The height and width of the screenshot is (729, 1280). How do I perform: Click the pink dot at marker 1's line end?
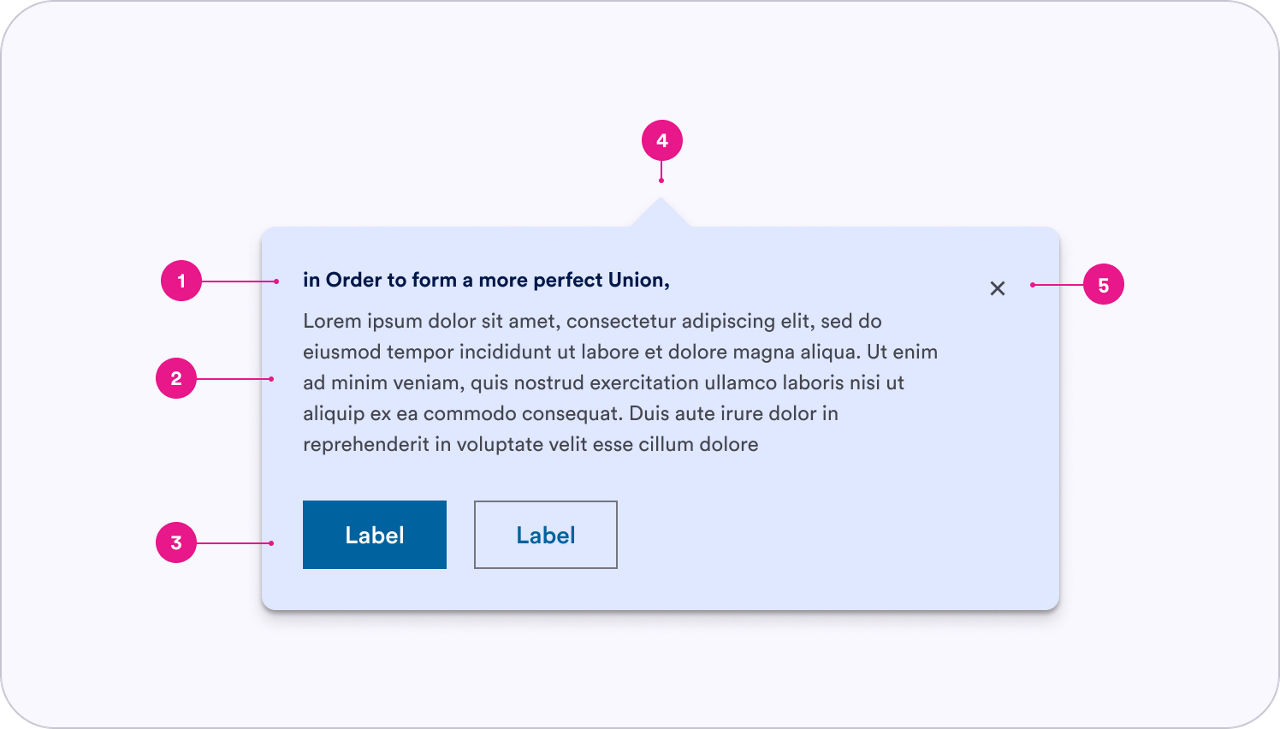[277, 282]
